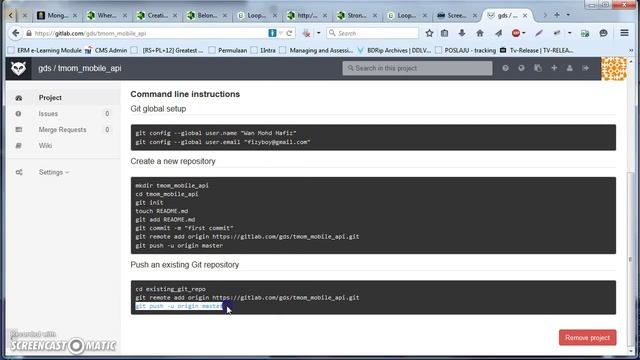The image size is (640, 360).
Task: Open ERM e-Learning Module bookmark
Action: (45, 50)
